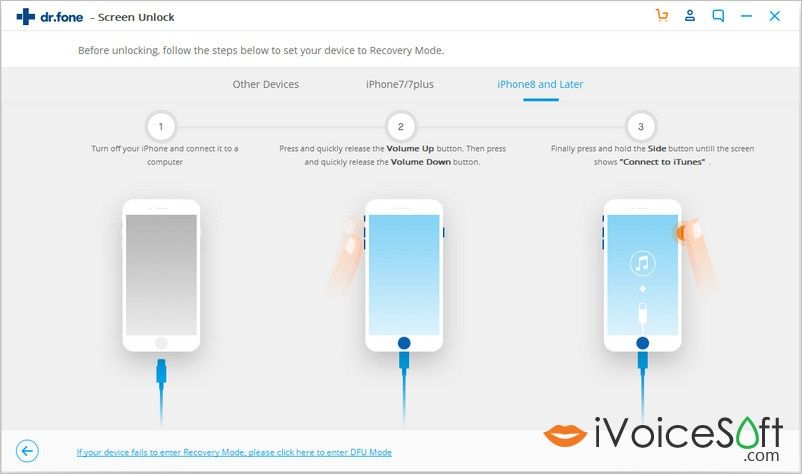
Task: Open the user account icon
Action: click(690, 16)
